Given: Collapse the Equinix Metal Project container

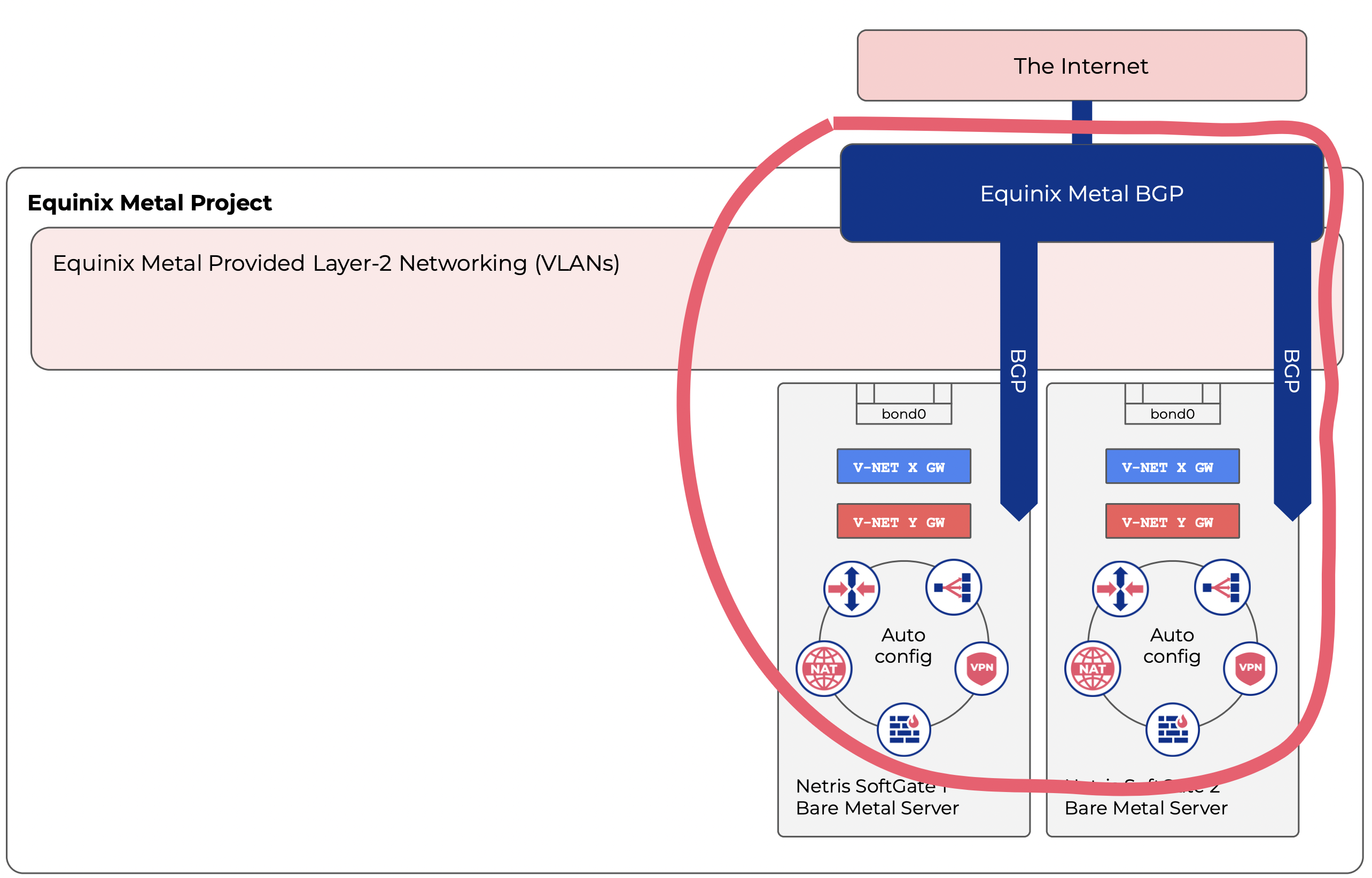Looking at the screenshot, I should click(x=150, y=203).
